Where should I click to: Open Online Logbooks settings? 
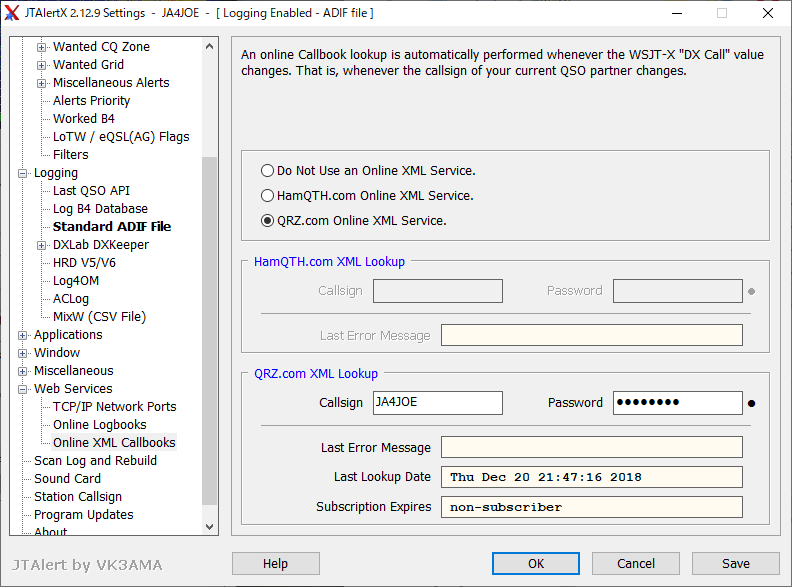coord(100,425)
